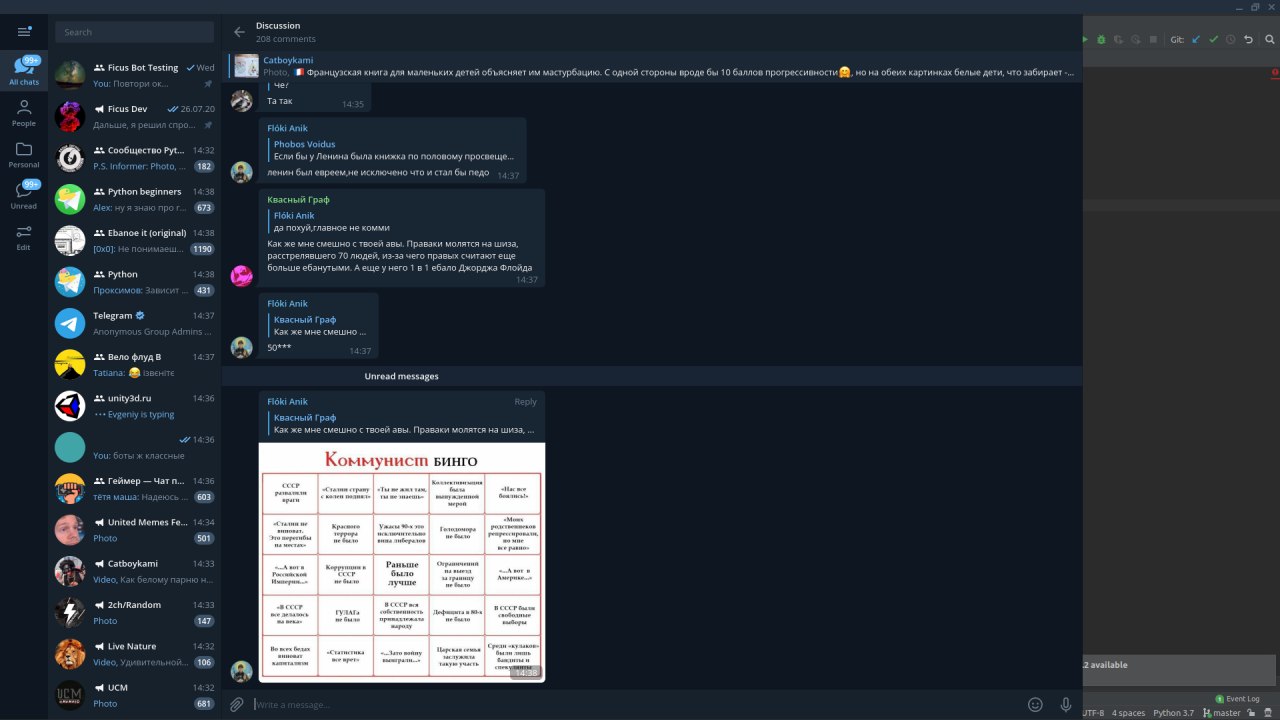Open the 2ch/Random channel
1280x720 pixels.
pos(135,612)
